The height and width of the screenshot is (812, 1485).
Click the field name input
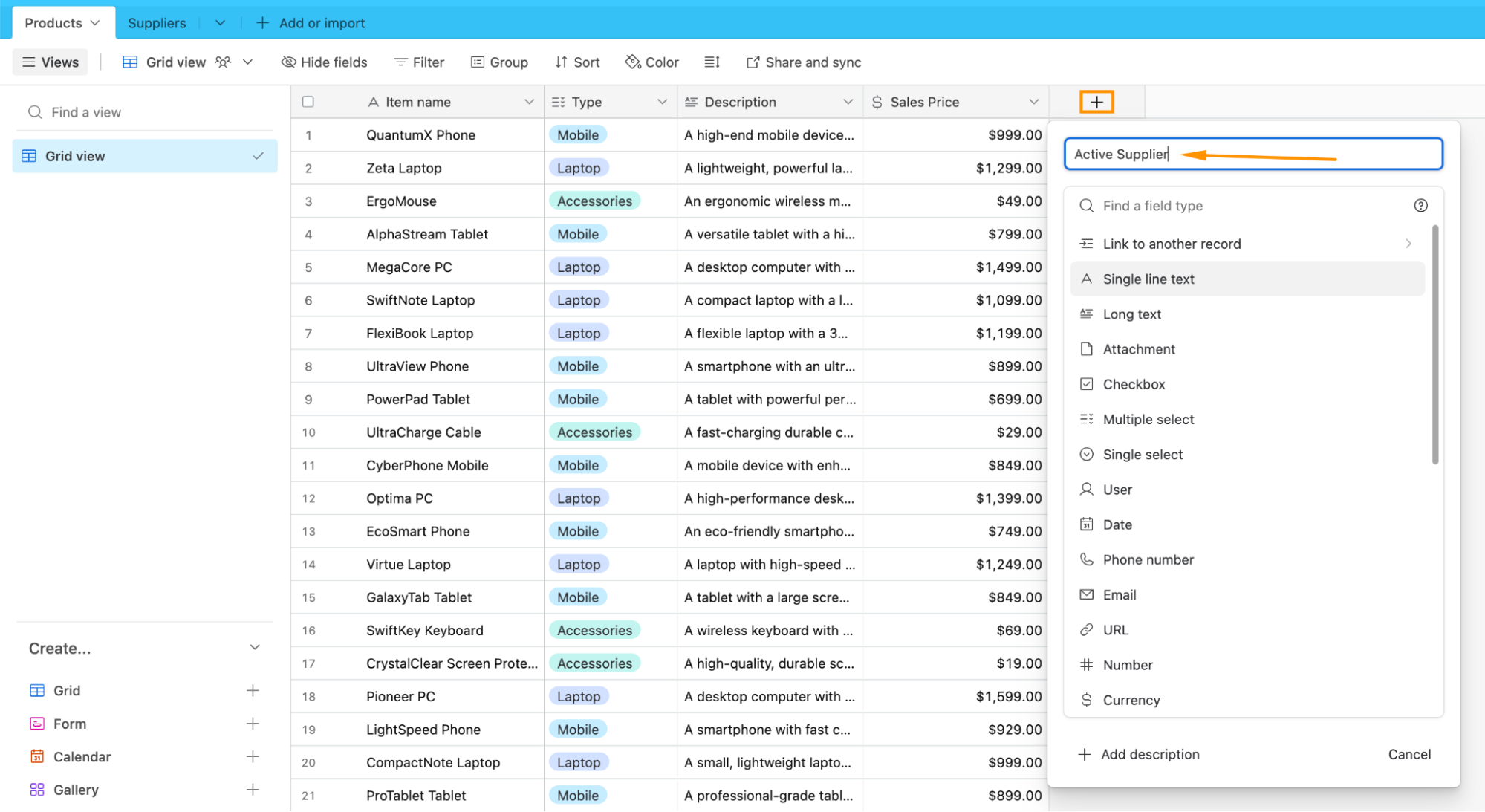pos(1253,154)
